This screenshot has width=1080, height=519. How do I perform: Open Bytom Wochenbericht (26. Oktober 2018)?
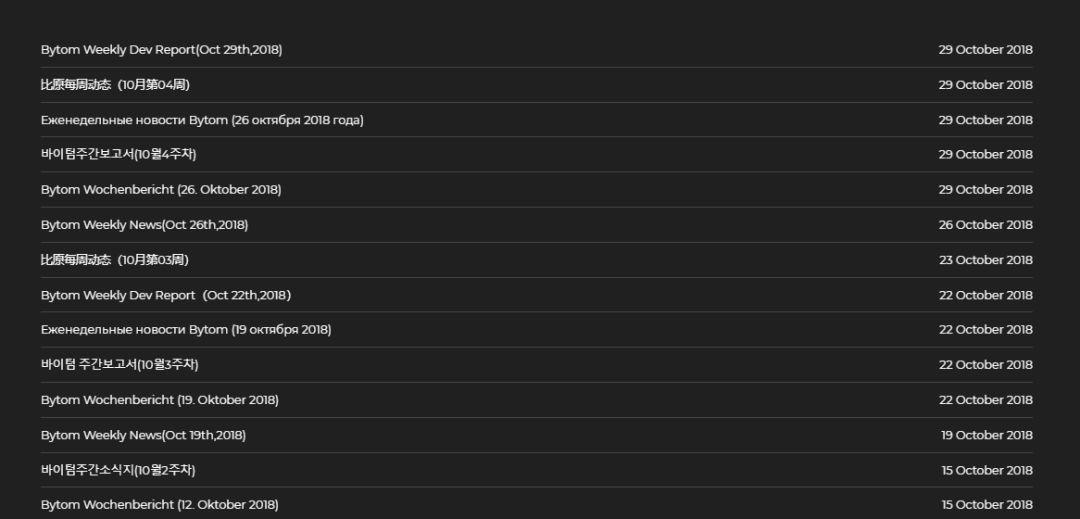(x=161, y=190)
